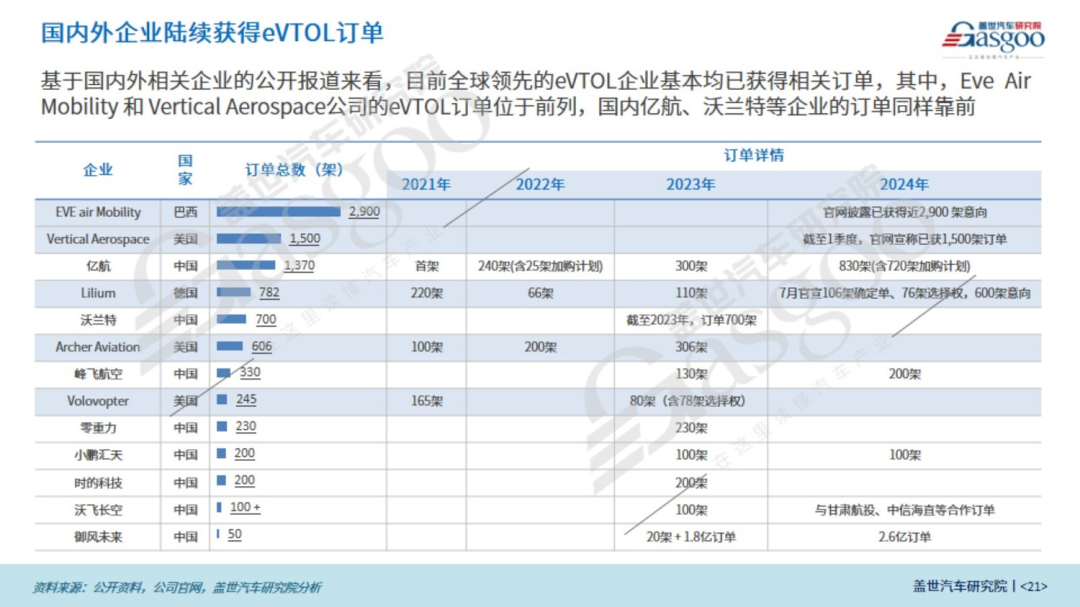
Task: Click the source note '资料来源' in footer
Action: tap(177, 587)
